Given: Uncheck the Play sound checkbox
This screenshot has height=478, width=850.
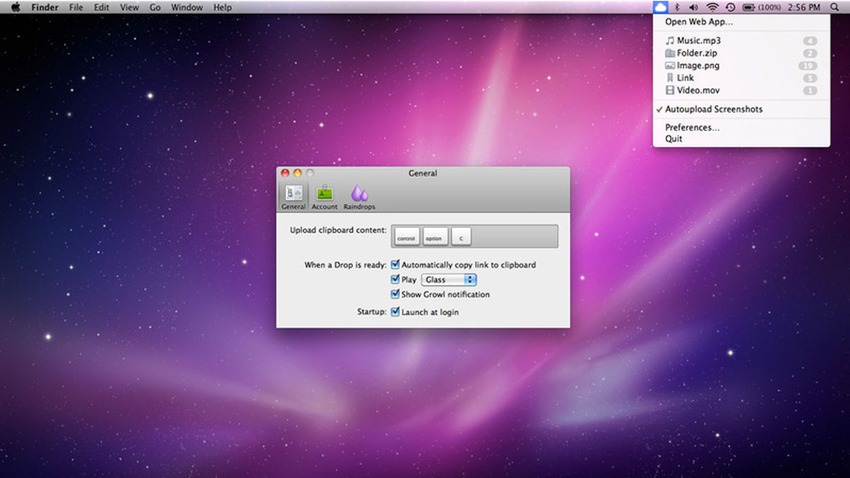Looking at the screenshot, I should [x=396, y=280].
